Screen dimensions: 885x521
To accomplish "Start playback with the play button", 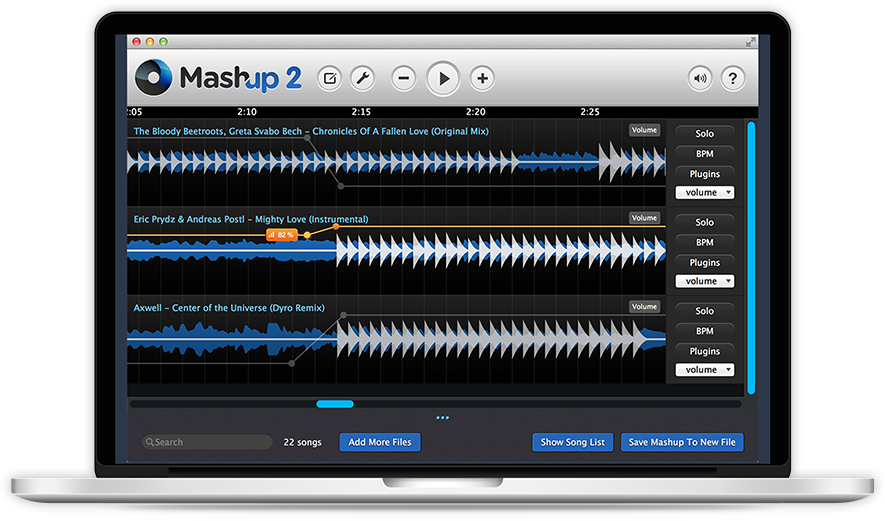I will pyautogui.click(x=443, y=78).
